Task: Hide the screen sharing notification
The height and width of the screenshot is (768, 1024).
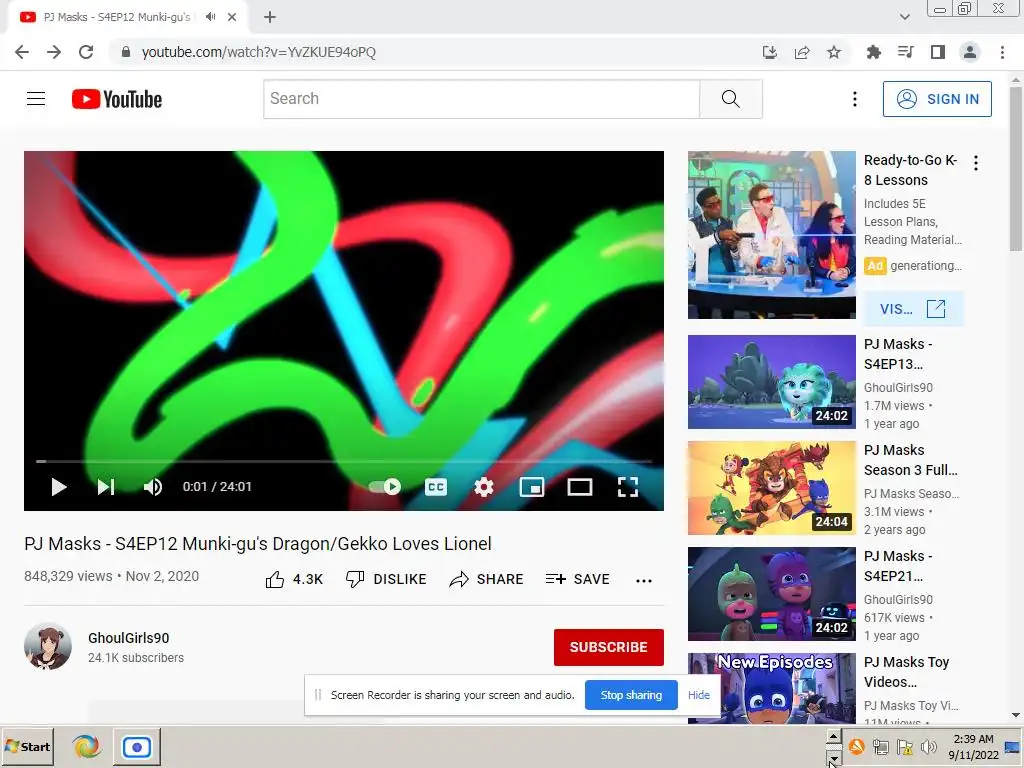Action: pyautogui.click(x=699, y=695)
